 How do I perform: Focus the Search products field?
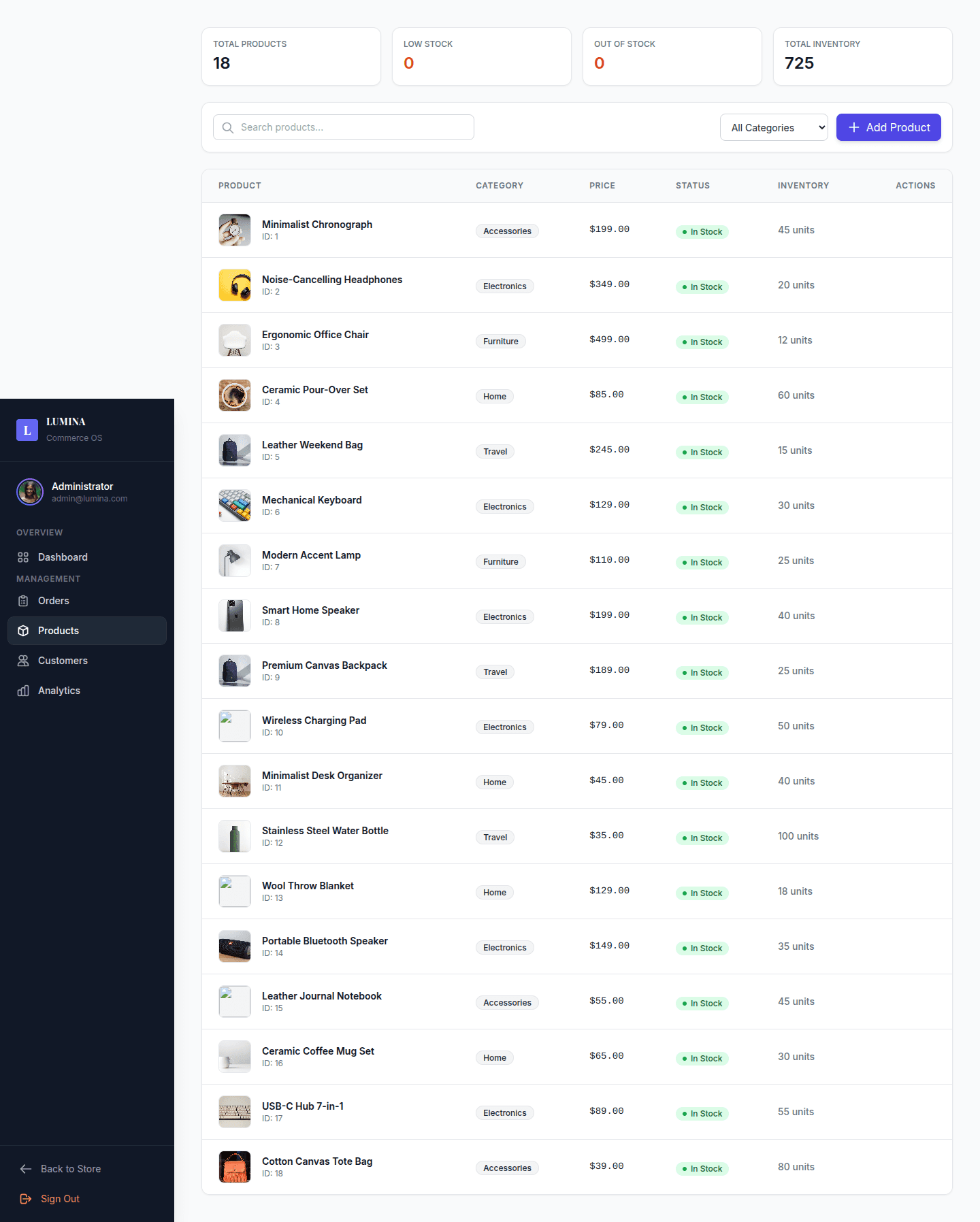point(344,127)
